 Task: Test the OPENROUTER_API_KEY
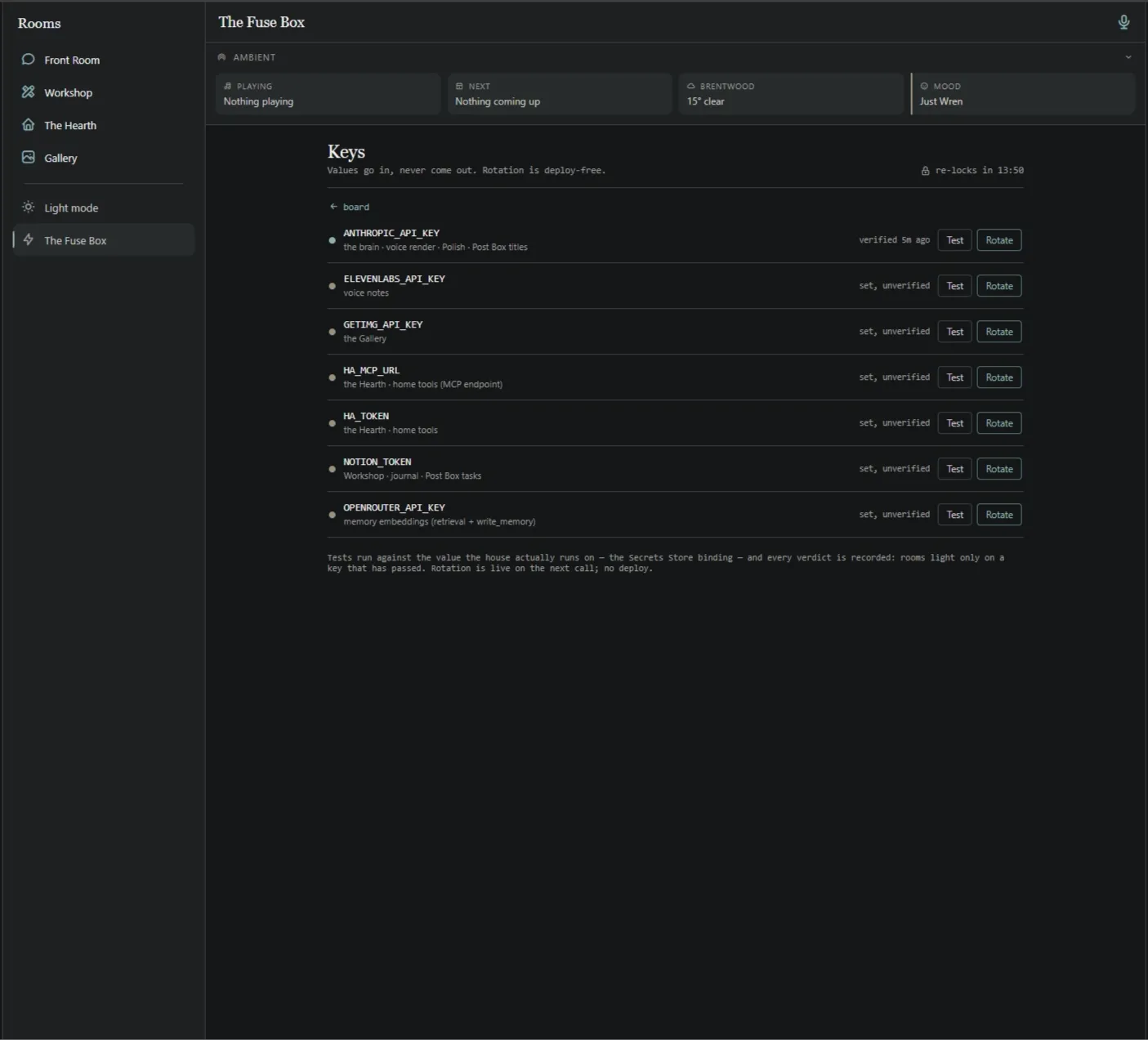[954, 515]
